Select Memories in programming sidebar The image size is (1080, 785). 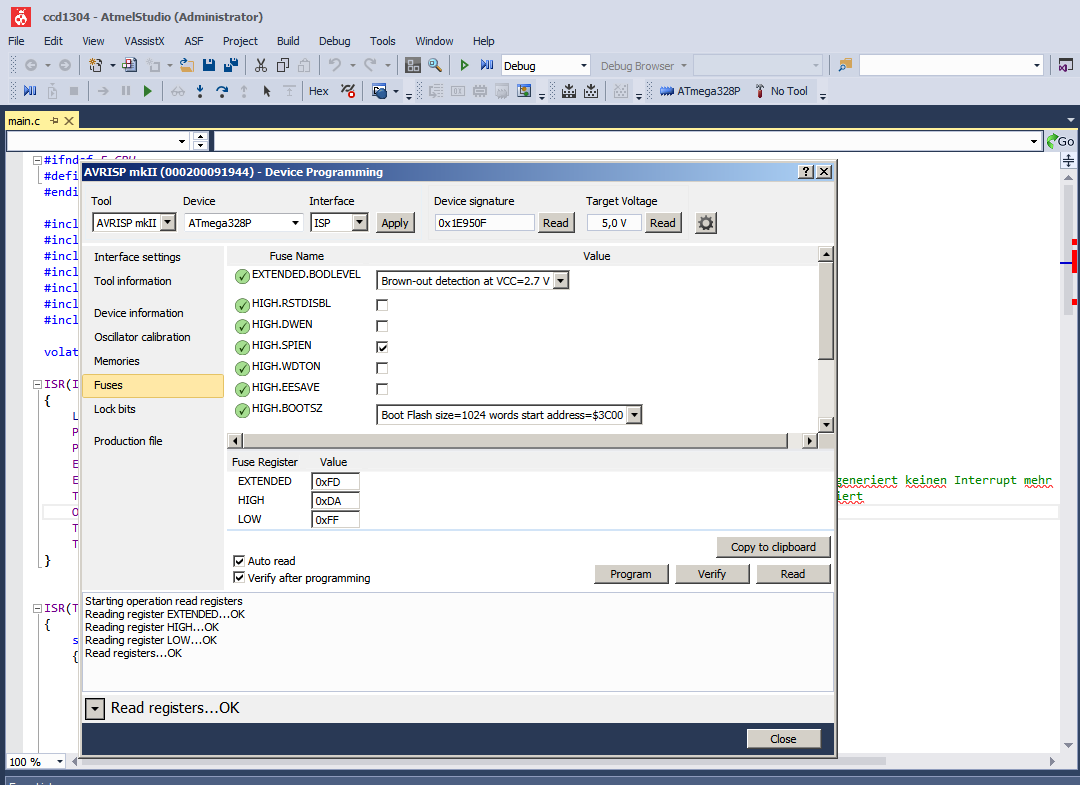click(117, 361)
